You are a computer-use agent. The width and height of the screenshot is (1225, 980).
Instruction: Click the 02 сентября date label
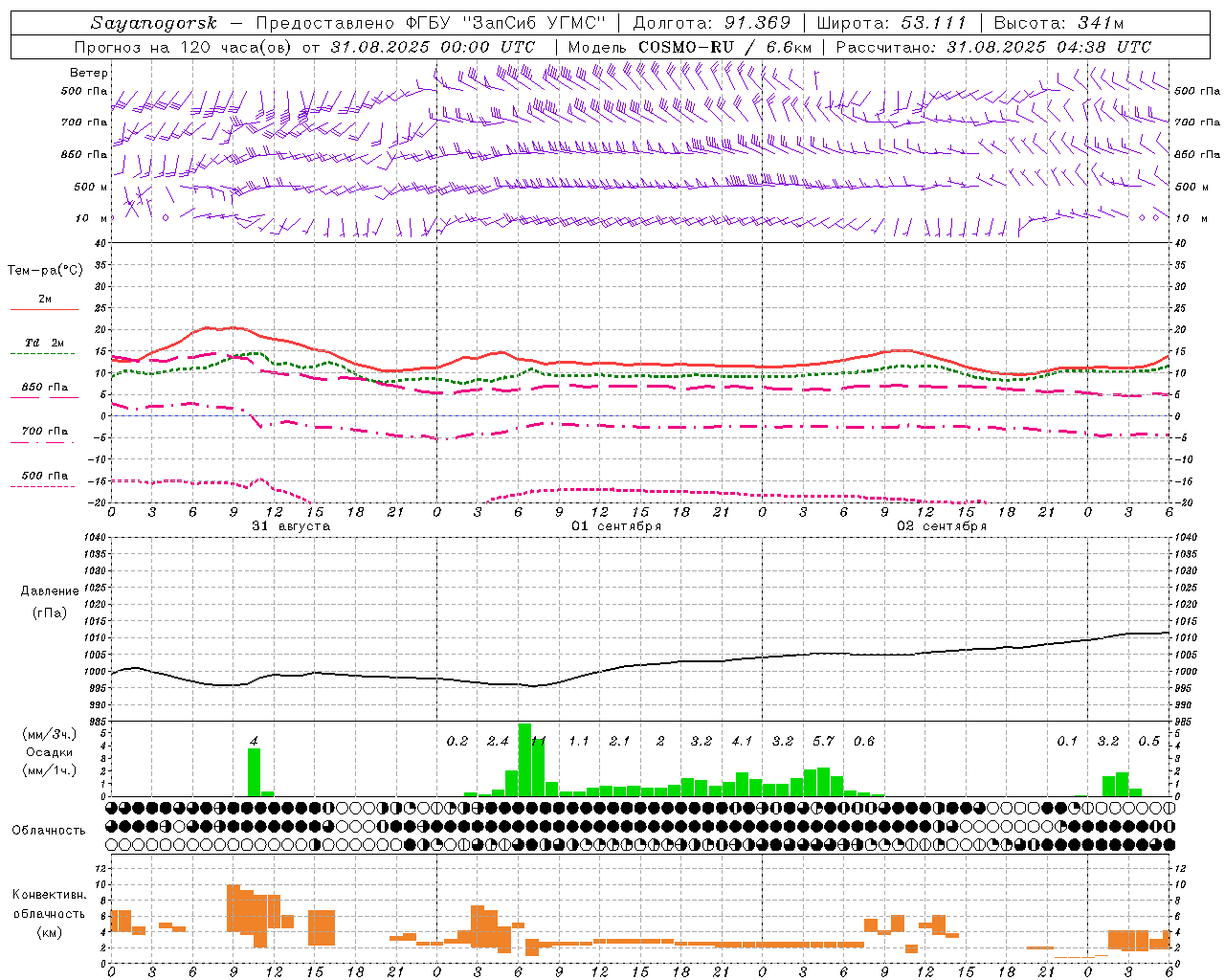click(x=942, y=526)
